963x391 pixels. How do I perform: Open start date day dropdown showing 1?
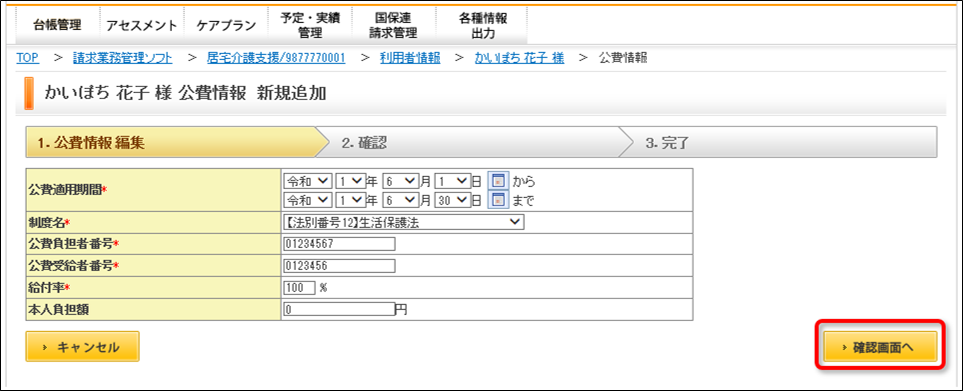(x=452, y=181)
